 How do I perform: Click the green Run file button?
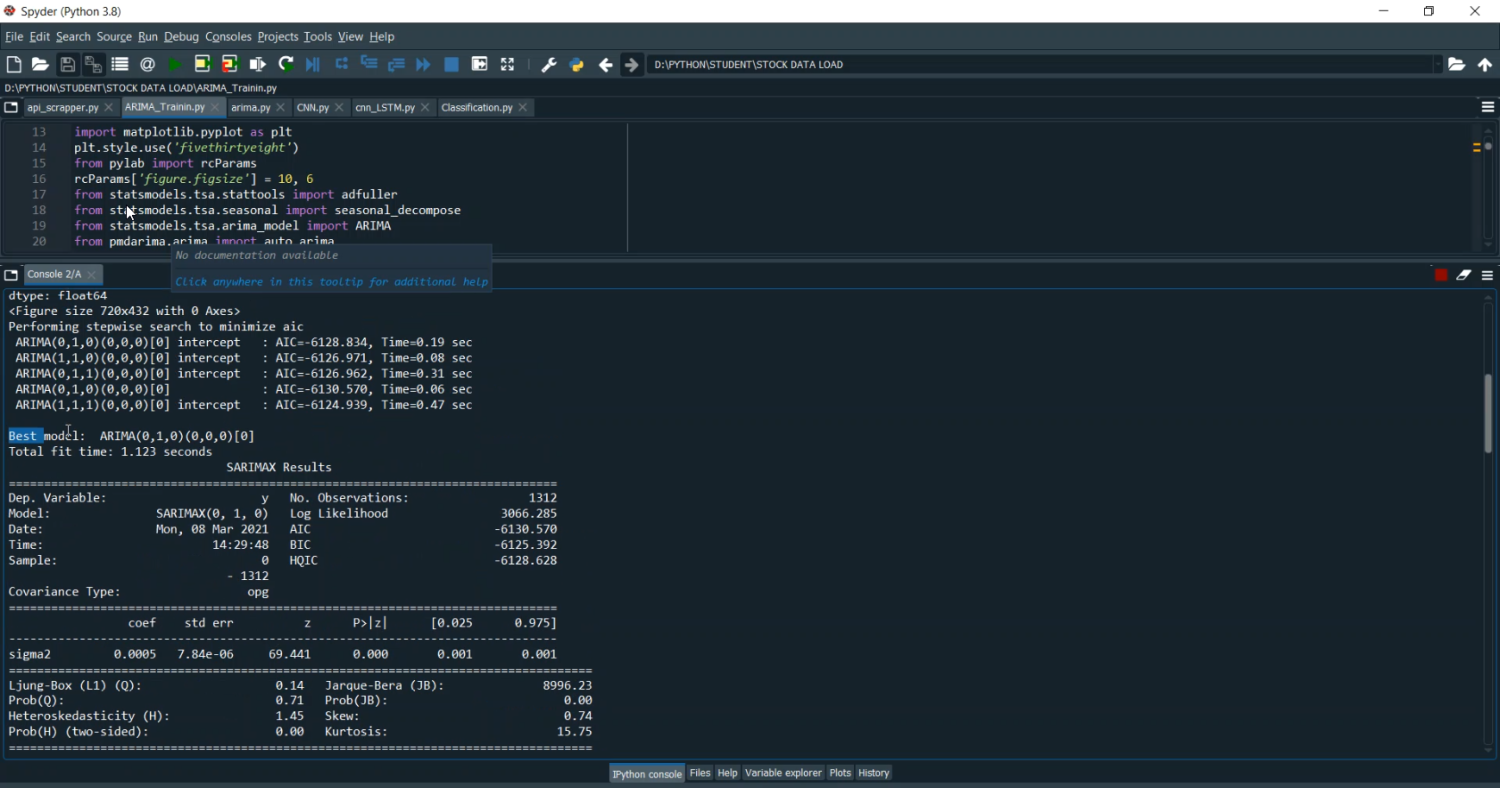tap(175, 64)
